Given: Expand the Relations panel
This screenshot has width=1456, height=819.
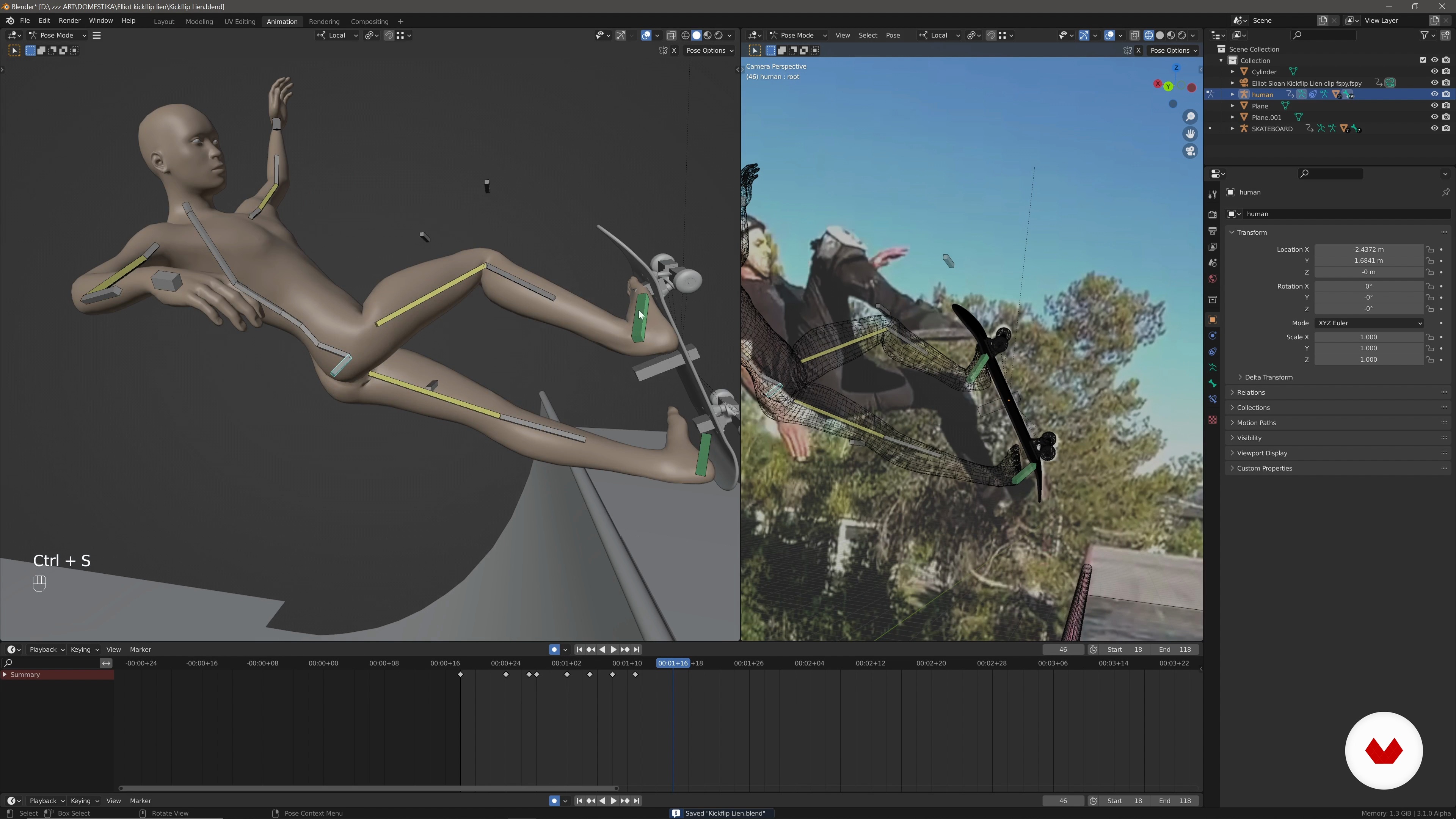Looking at the screenshot, I should point(1337,392).
